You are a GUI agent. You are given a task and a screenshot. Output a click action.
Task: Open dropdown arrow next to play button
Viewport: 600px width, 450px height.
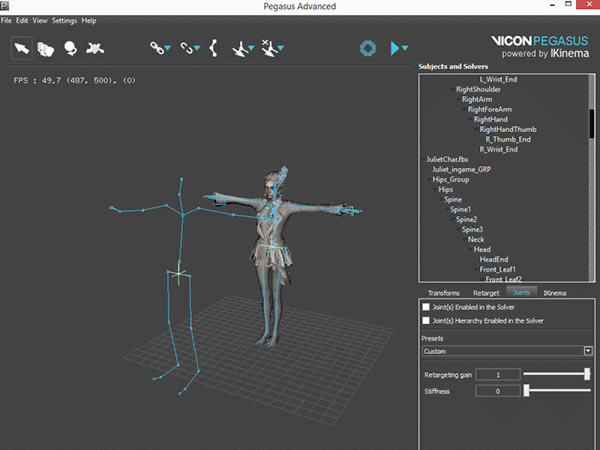pyautogui.click(x=405, y=48)
